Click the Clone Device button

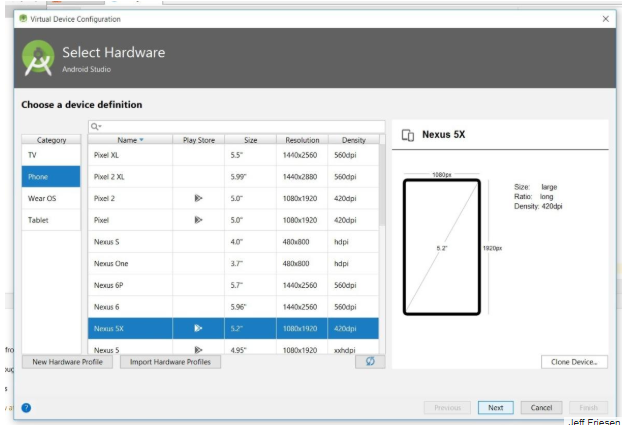[574, 362]
